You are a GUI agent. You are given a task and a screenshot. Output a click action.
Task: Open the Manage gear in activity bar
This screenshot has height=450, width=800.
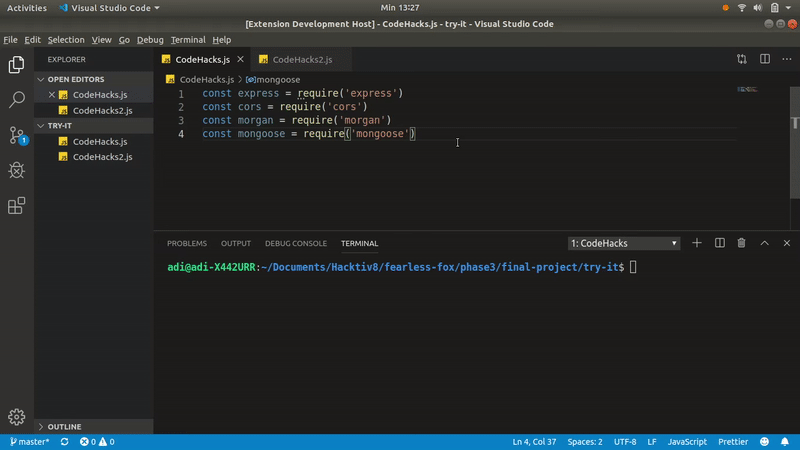(16, 417)
